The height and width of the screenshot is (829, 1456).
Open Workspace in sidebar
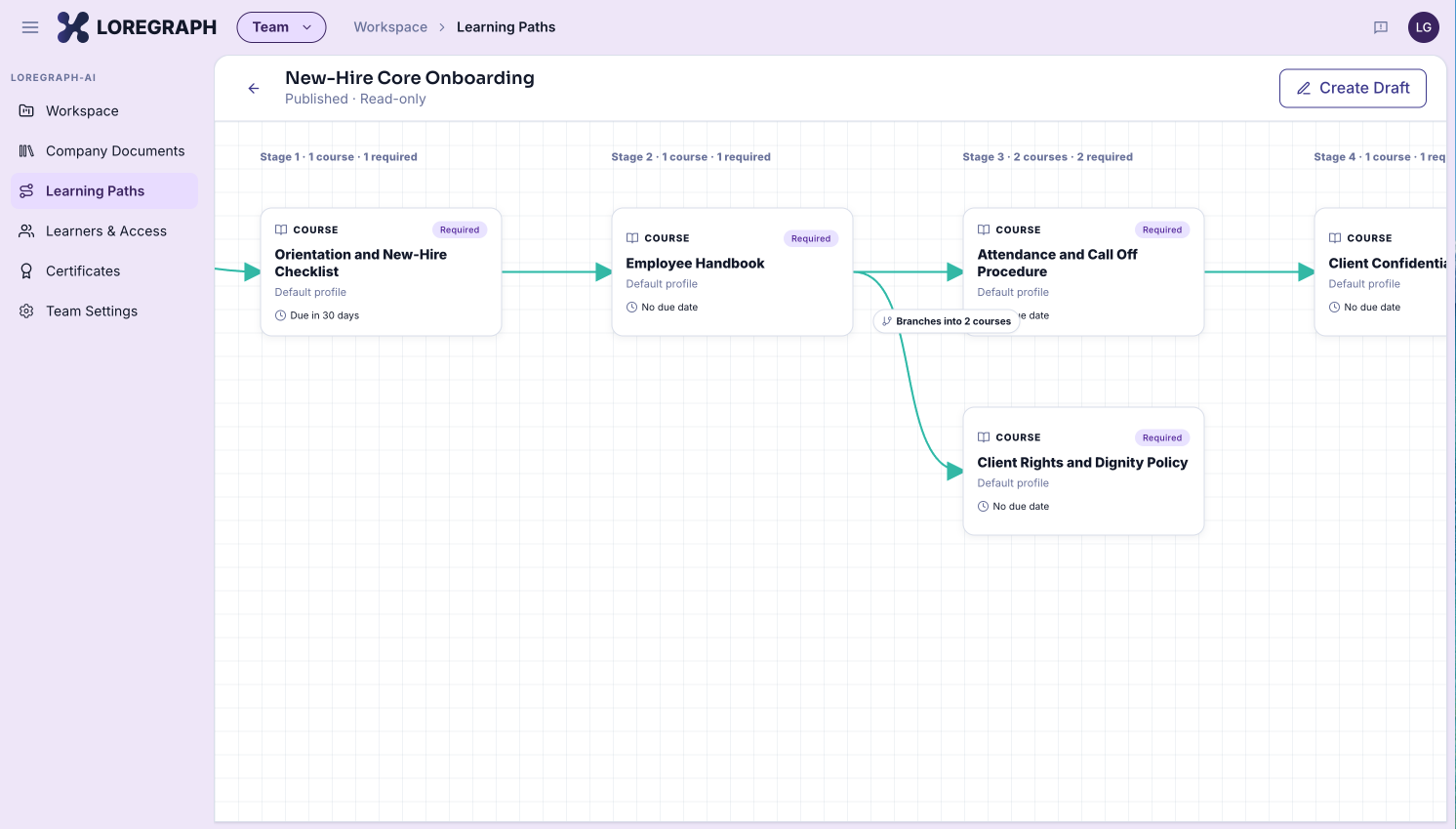pos(104,111)
